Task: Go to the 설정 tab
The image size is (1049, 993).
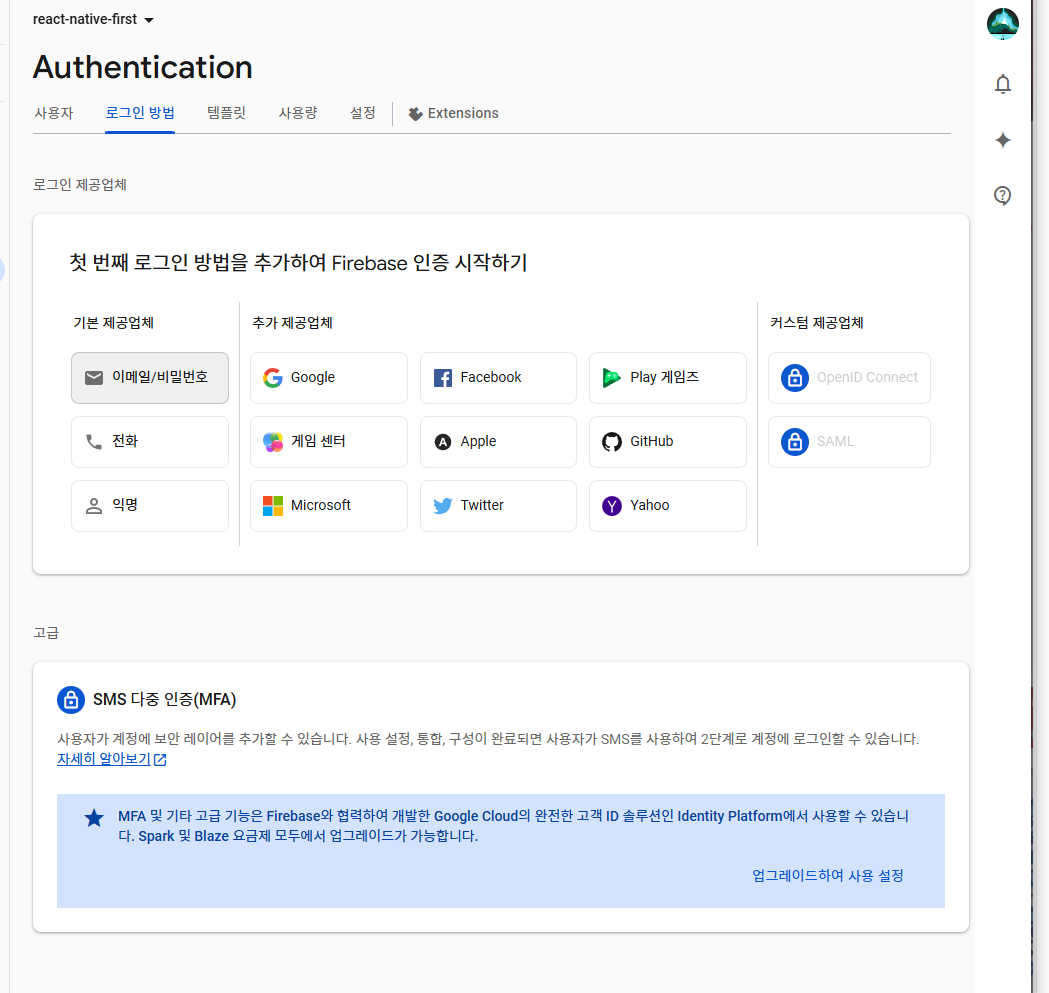Action: (x=363, y=113)
